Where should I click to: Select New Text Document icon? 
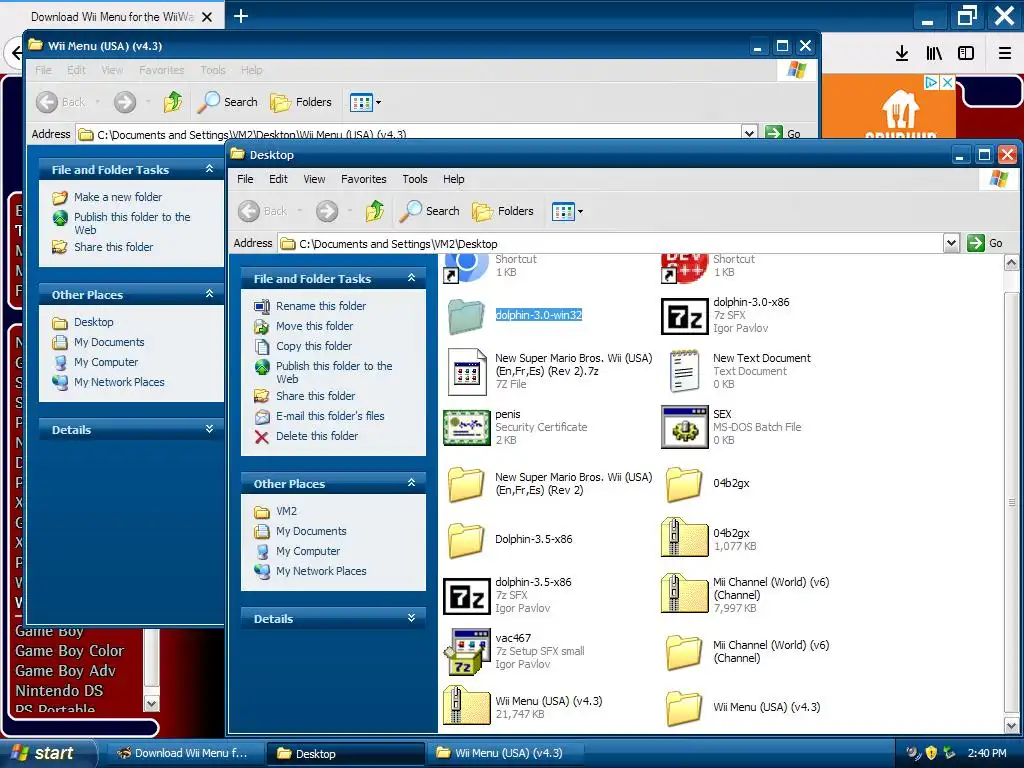(684, 371)
